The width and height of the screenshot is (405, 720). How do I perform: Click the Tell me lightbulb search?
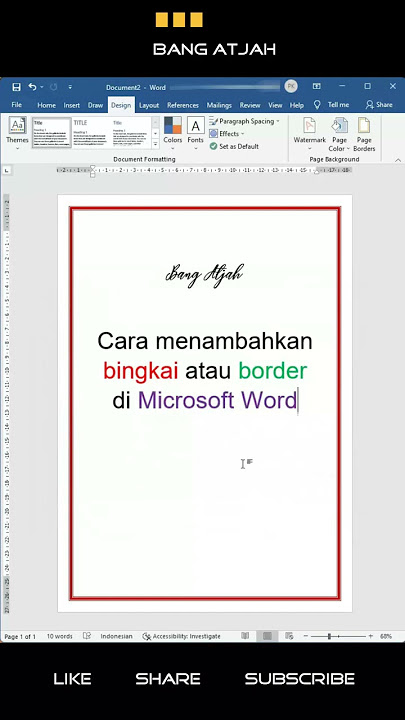pos(331,105)
